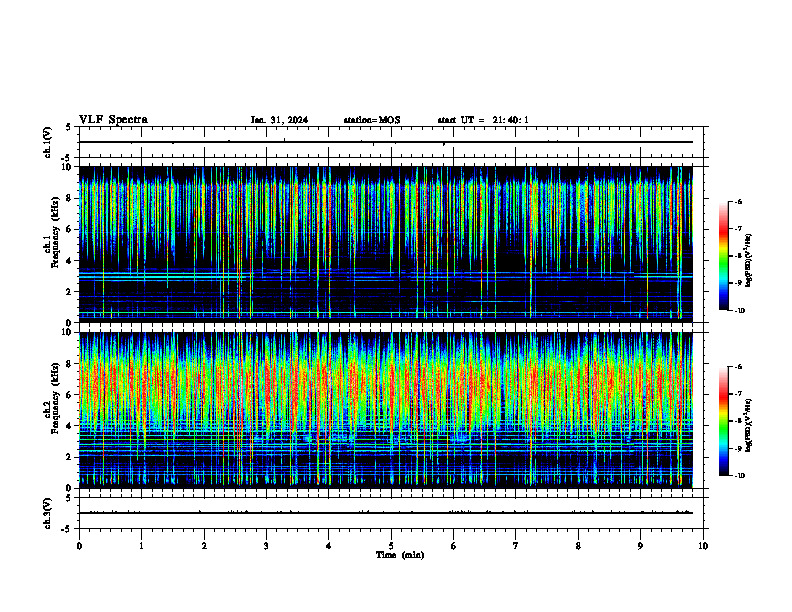The width and height of the screenshot is (792, 612).
Task: Click the "start UT = 21:40: 1" label
Action: [483, 120]
